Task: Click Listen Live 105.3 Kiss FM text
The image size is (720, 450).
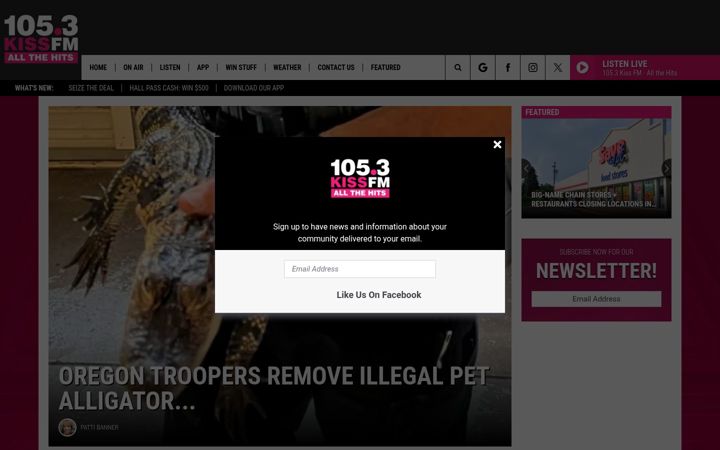Action: [x=639, y=68]
